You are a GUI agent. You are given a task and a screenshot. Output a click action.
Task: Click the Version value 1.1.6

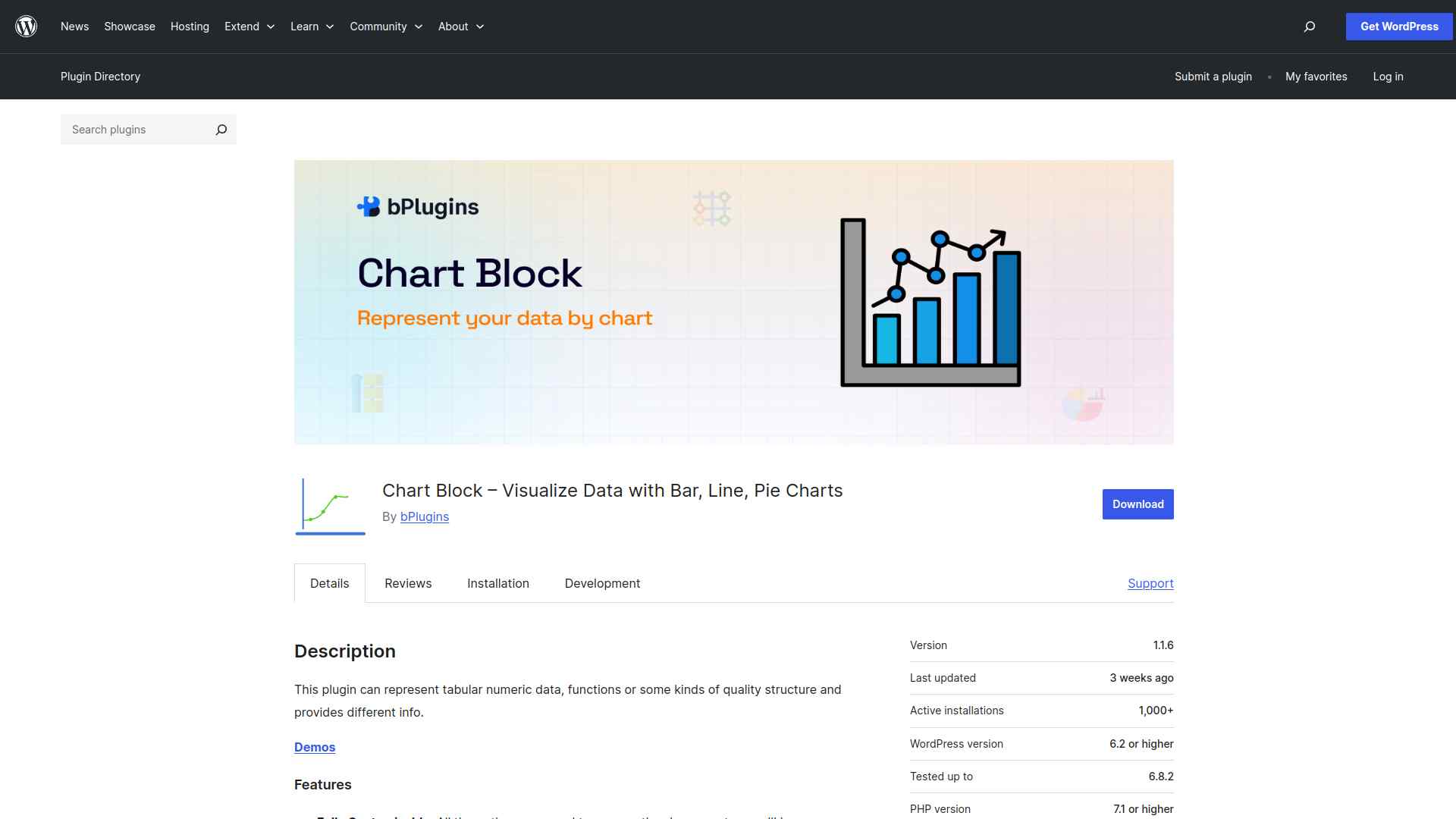1163,645
